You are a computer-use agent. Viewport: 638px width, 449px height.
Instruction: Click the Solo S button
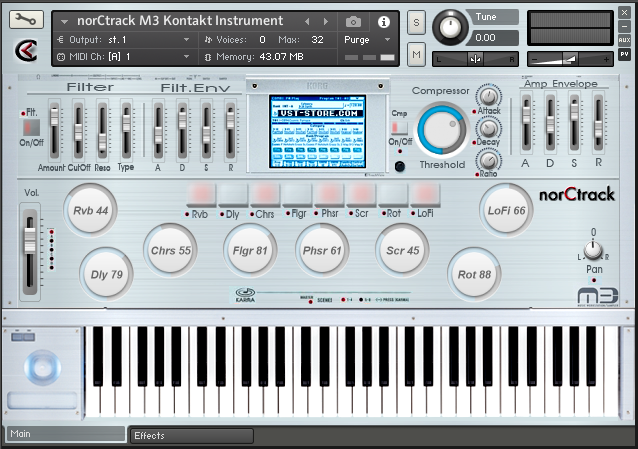point(416,22)
